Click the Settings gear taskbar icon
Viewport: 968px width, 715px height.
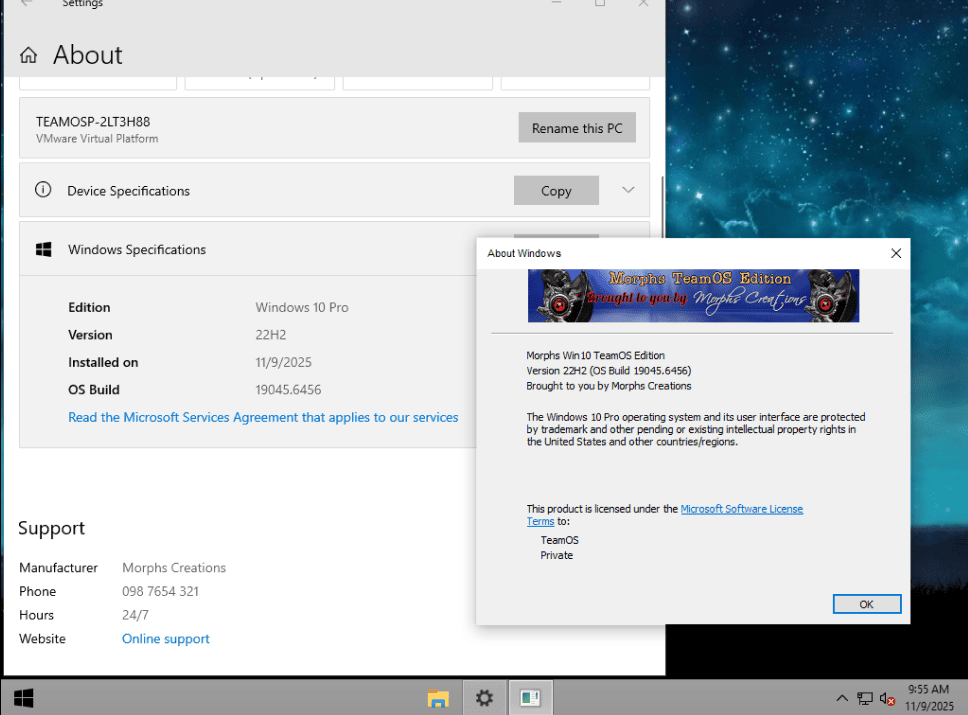[484, 698]
